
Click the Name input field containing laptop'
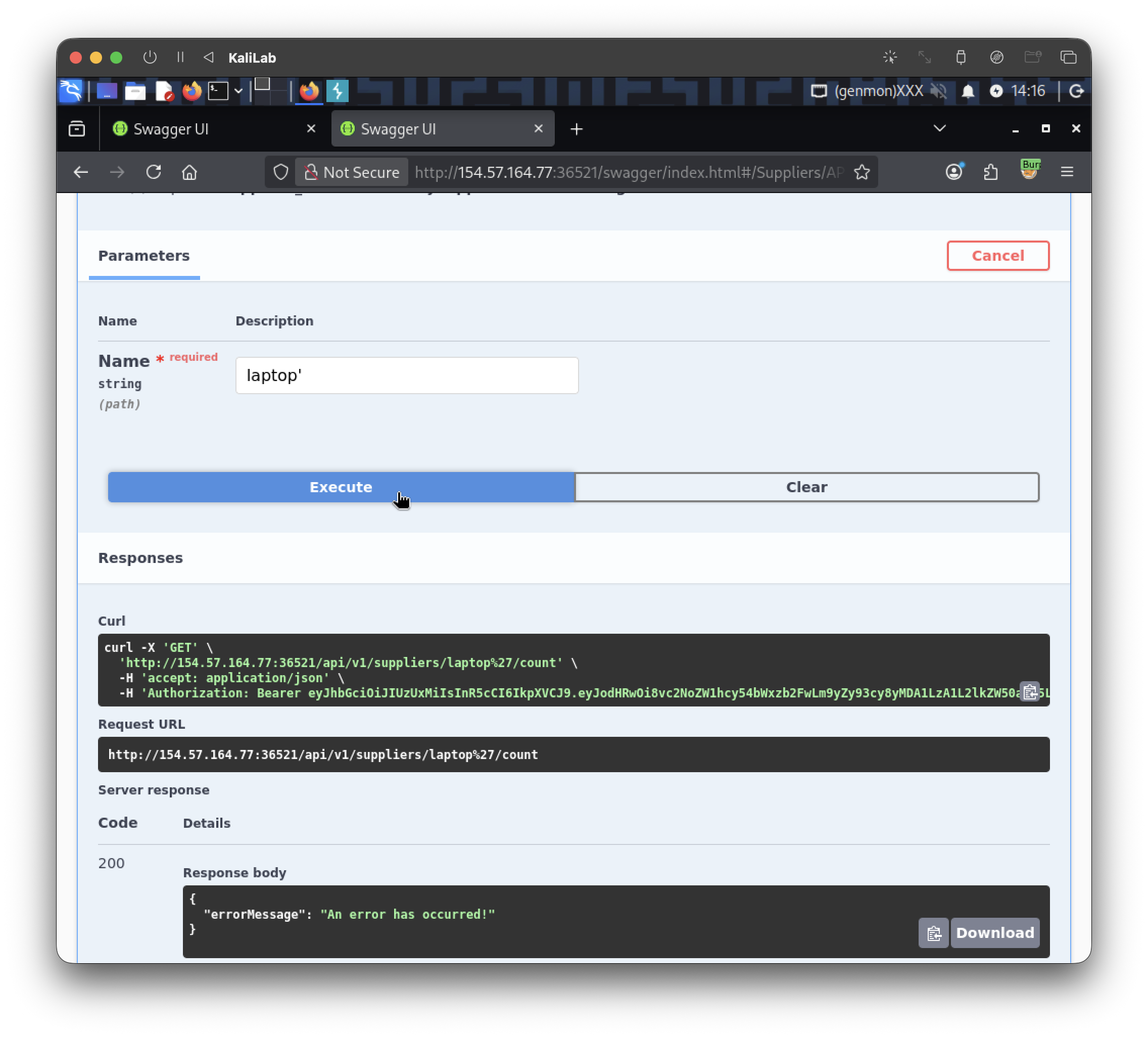(x=407, y=375)
